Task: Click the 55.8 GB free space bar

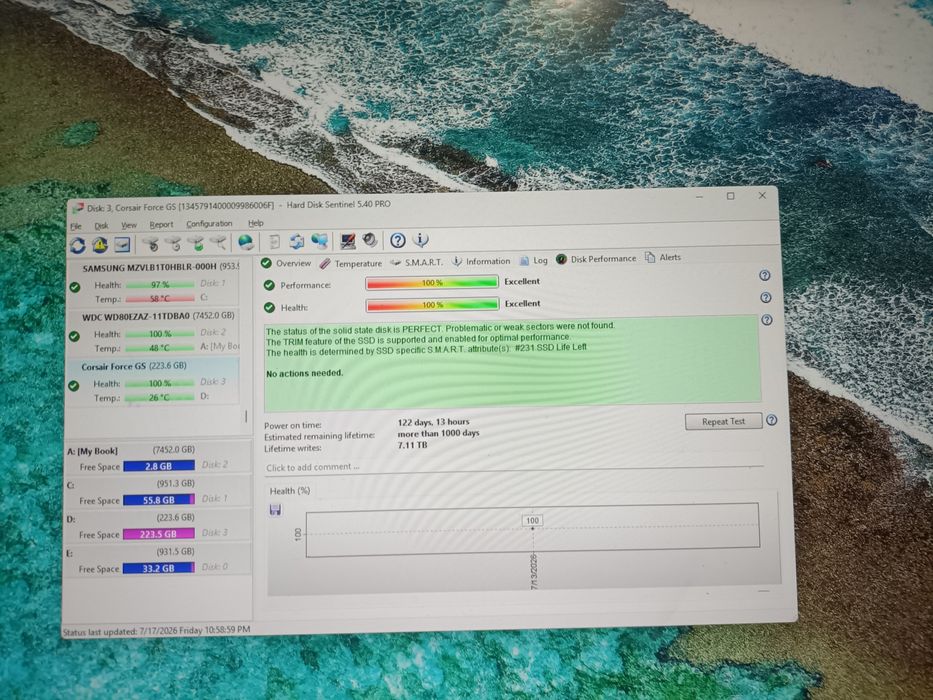Action: (x=159, y=500)
